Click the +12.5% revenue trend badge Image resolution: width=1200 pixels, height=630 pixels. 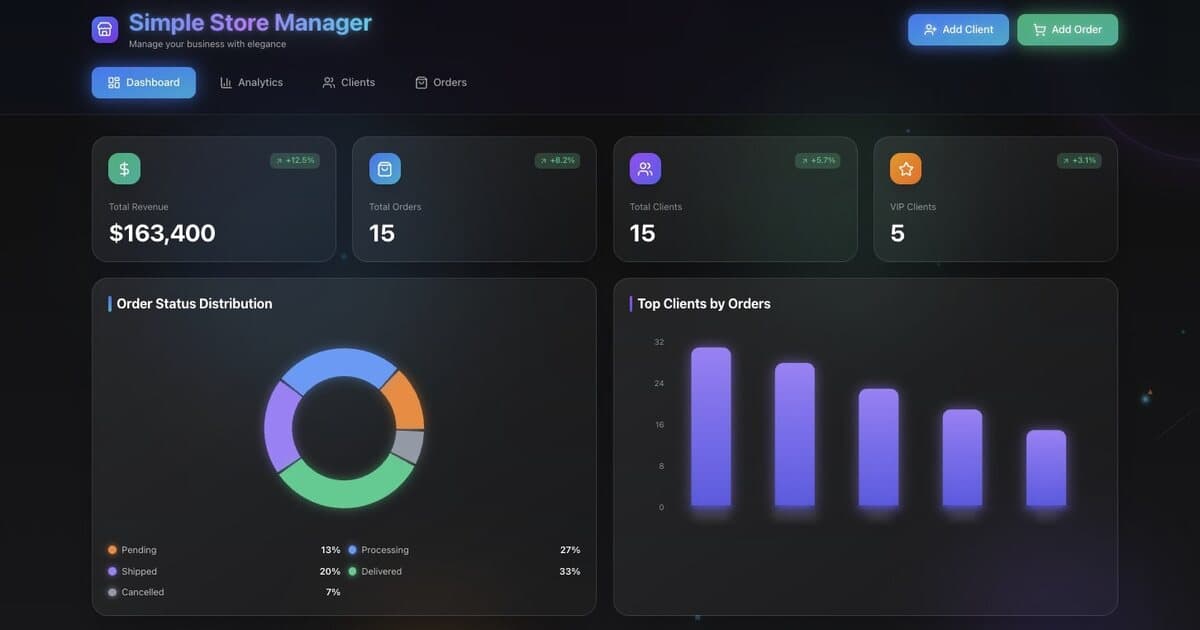click(295, 160)
